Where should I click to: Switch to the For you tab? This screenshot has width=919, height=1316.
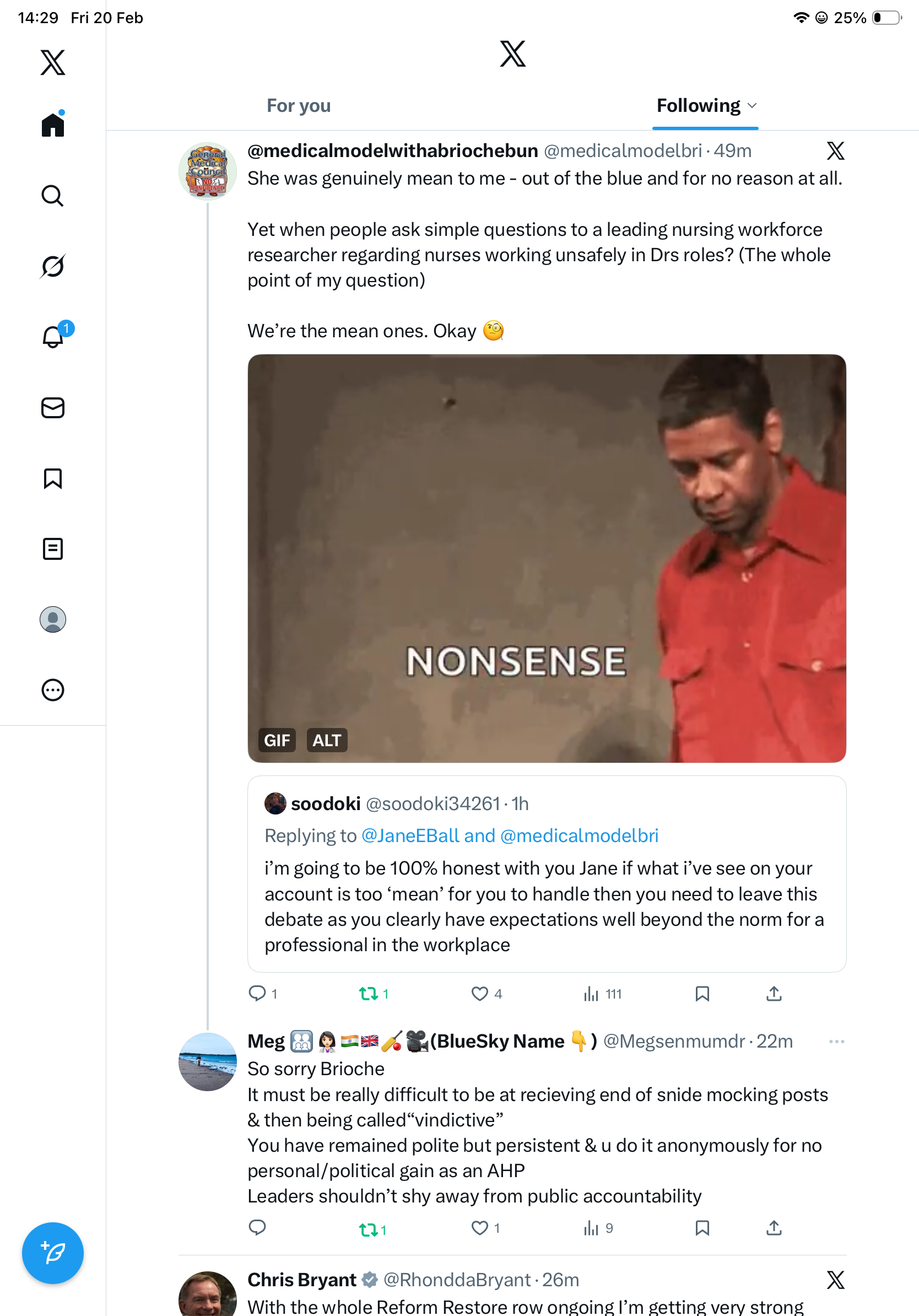pyautogui.click(x=299, y=106)
